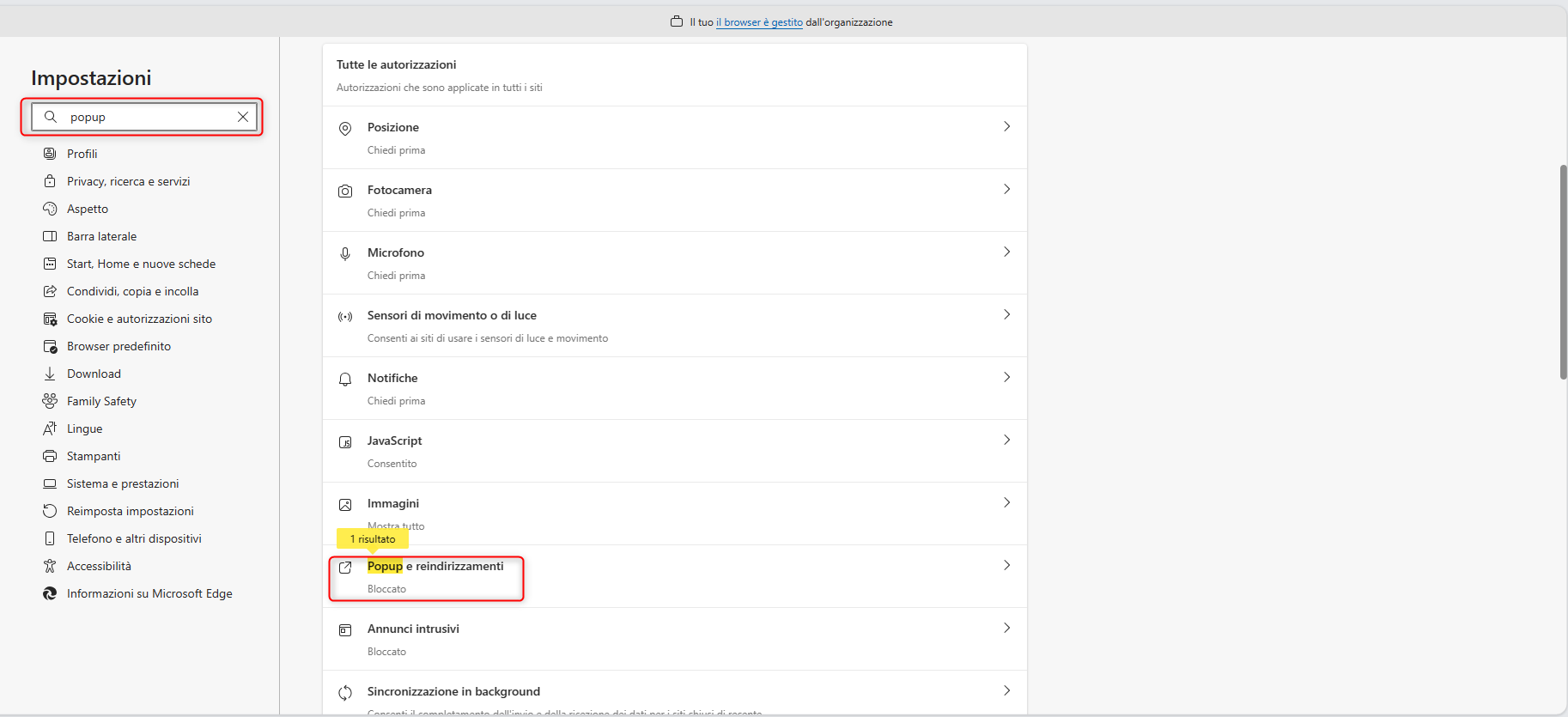Open the Profili settings section

click(82, 154)
